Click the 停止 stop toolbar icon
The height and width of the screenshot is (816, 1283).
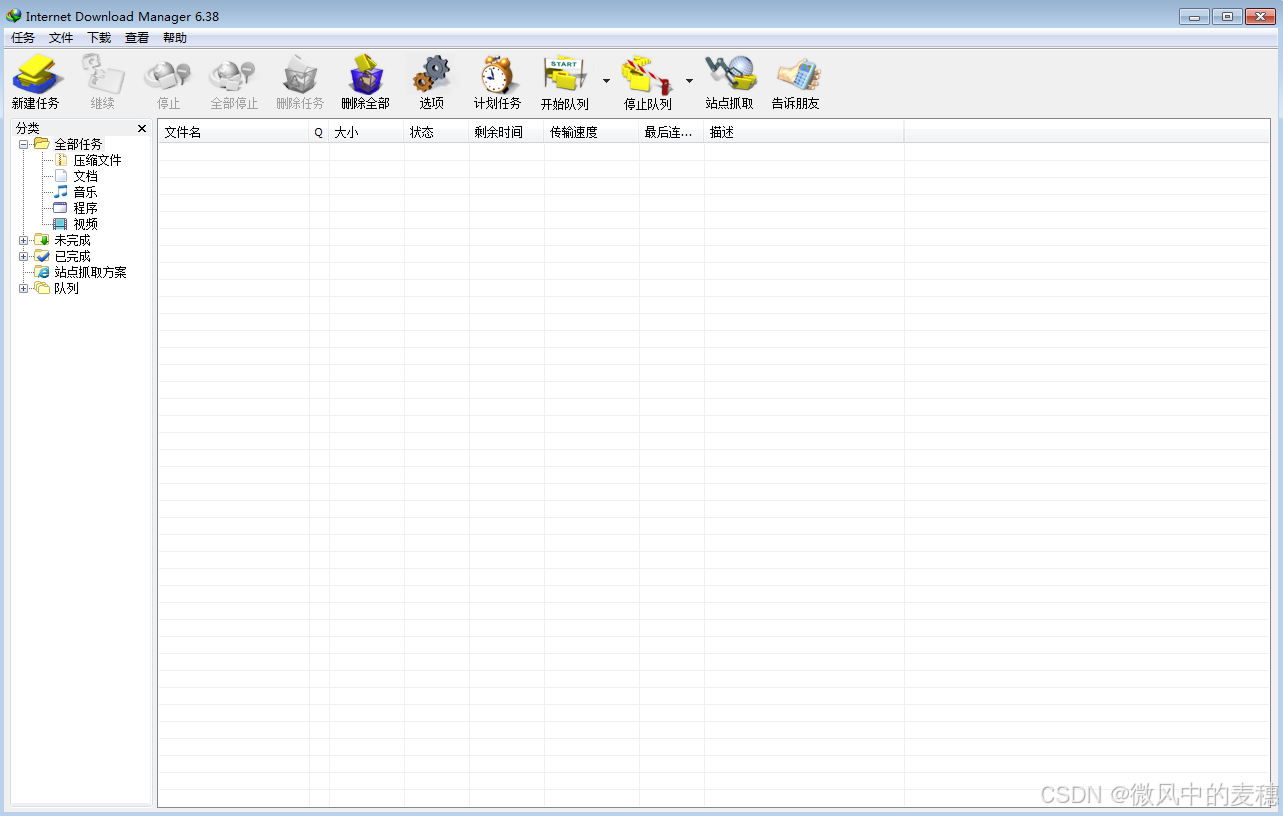[168, 75]
